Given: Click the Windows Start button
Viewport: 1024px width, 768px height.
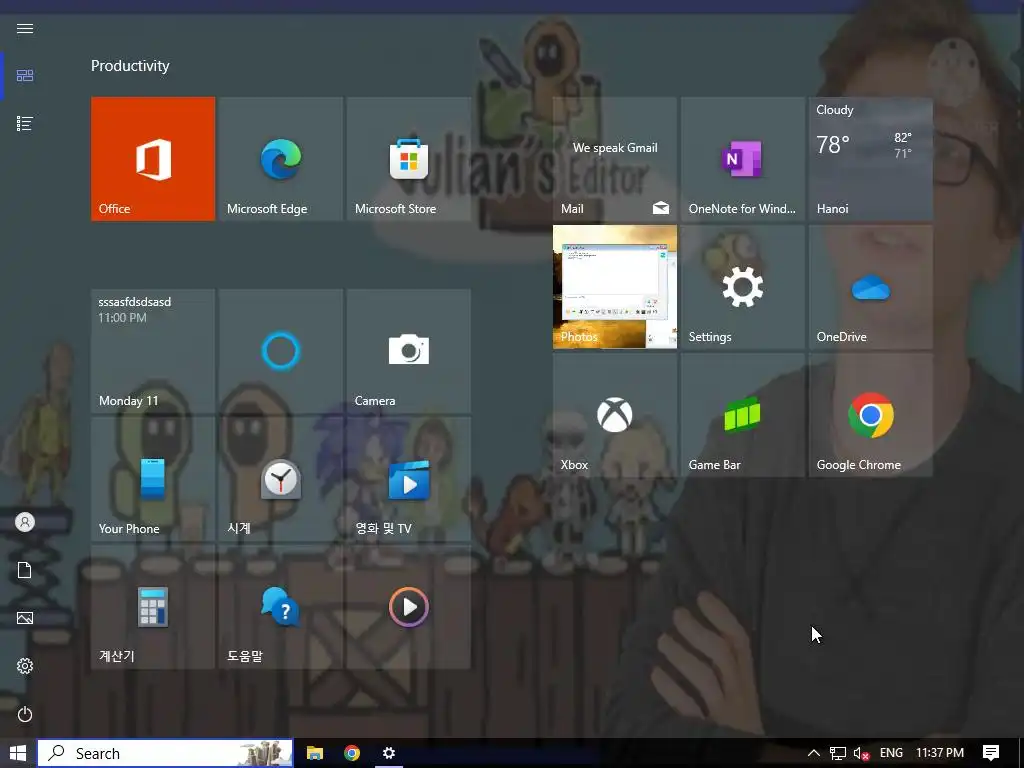Looking at the screenshot, I should tap(18, 753).
